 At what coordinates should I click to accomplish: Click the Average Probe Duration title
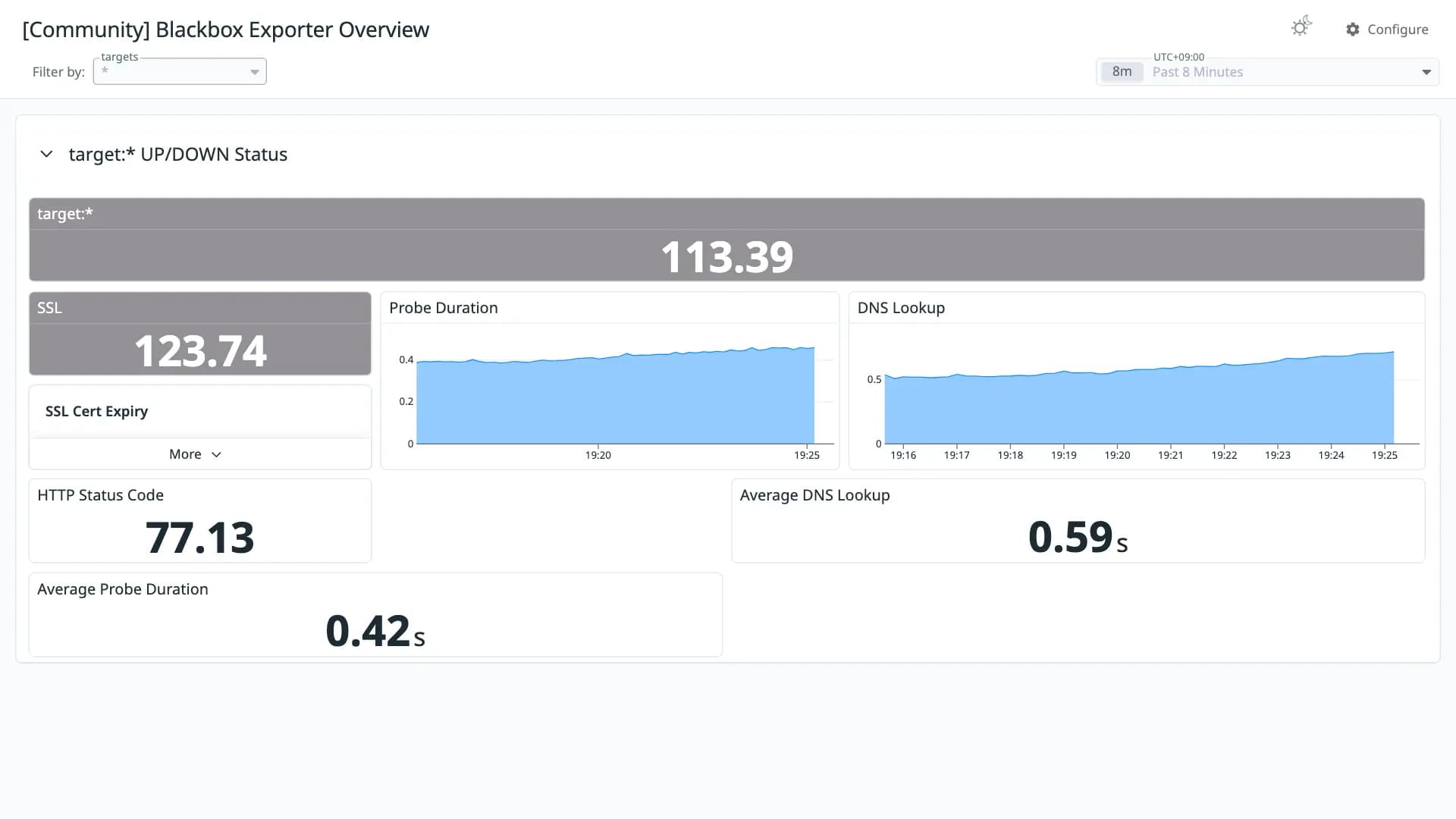(122, 589)
